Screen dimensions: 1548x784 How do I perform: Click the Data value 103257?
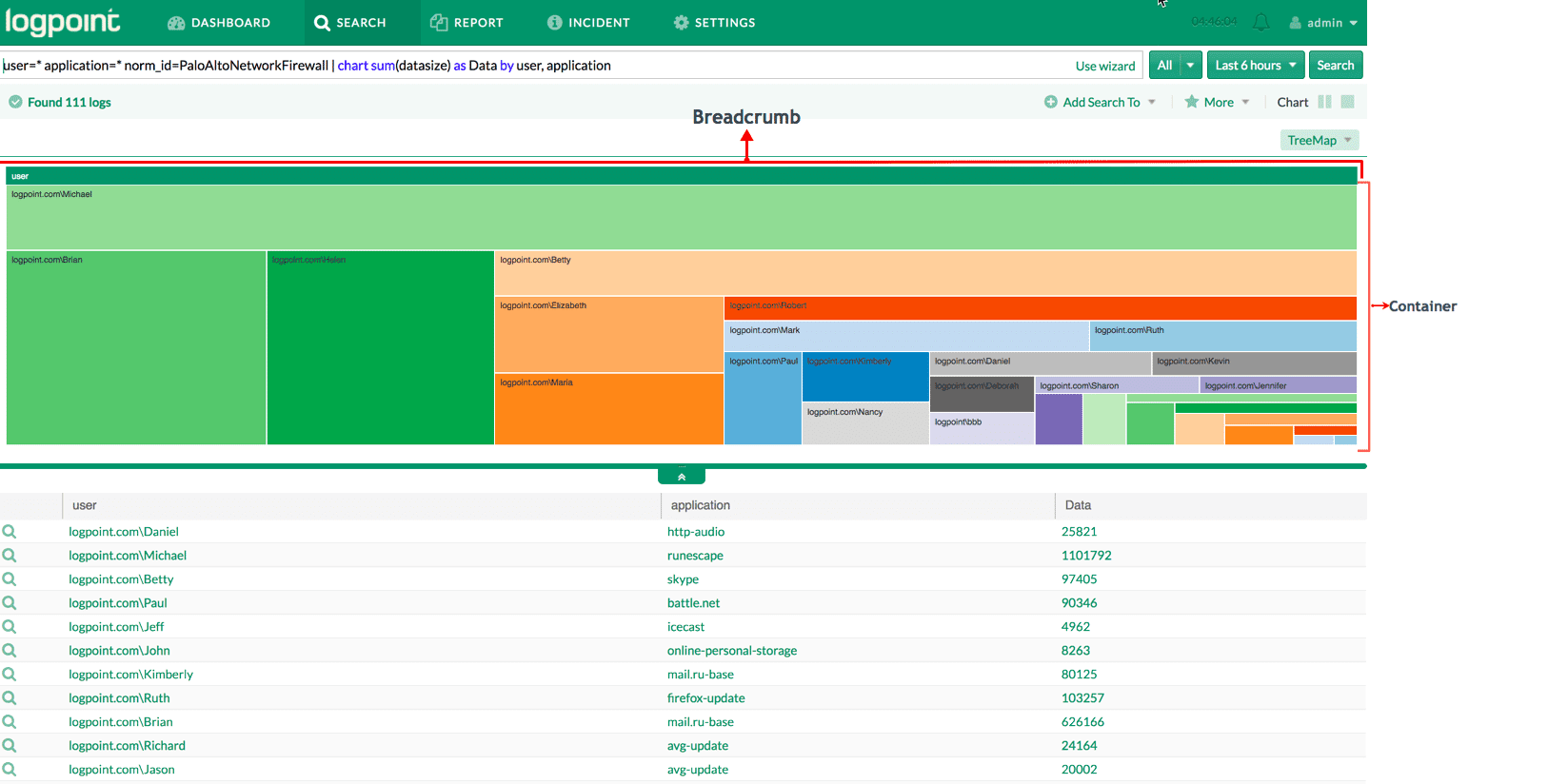coord(1082,698)
